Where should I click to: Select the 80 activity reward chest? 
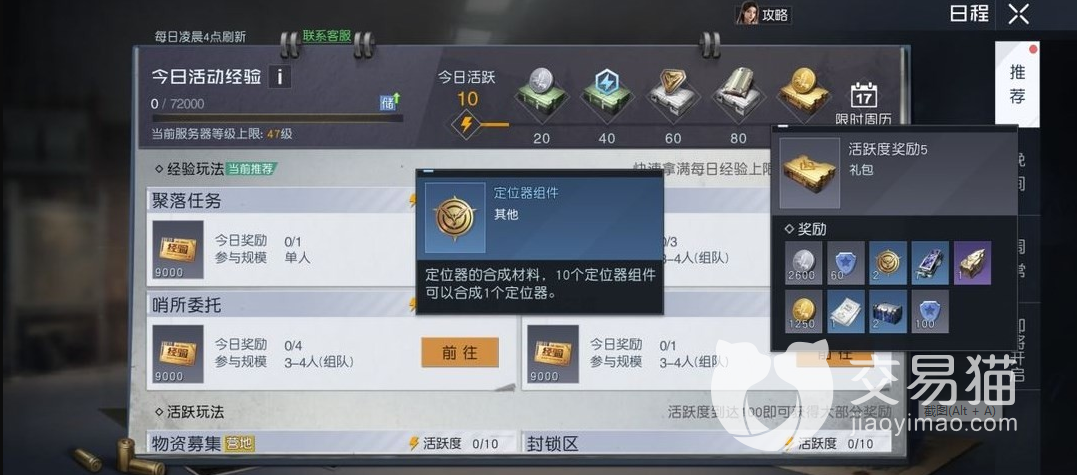(738, 93)
